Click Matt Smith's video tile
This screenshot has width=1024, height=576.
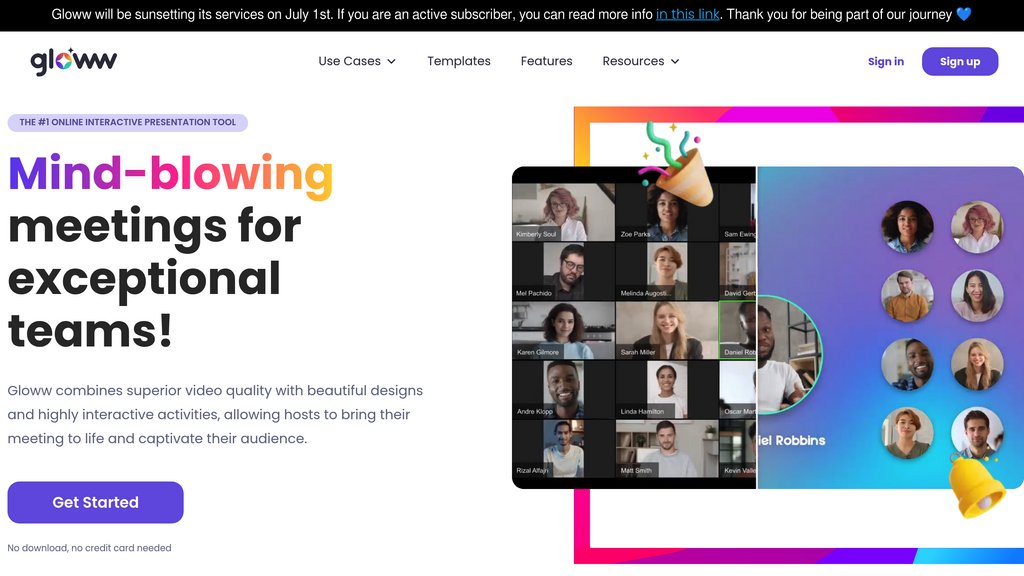coord(666,448)
